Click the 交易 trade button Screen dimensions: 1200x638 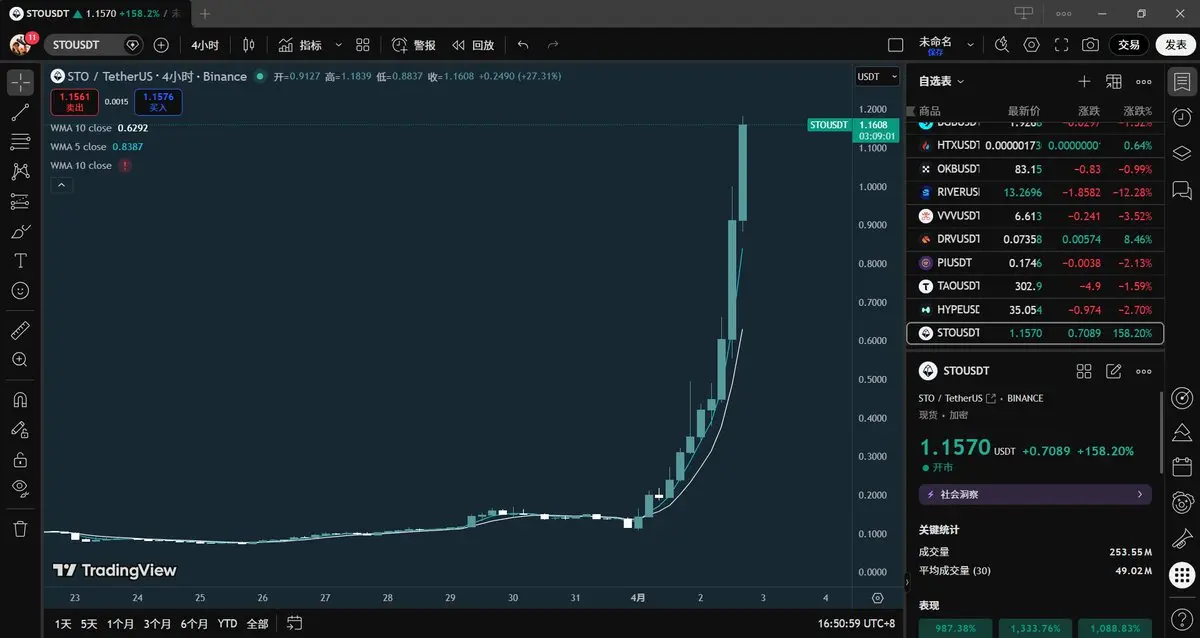pyautogui.click(x=1129, y=45)
